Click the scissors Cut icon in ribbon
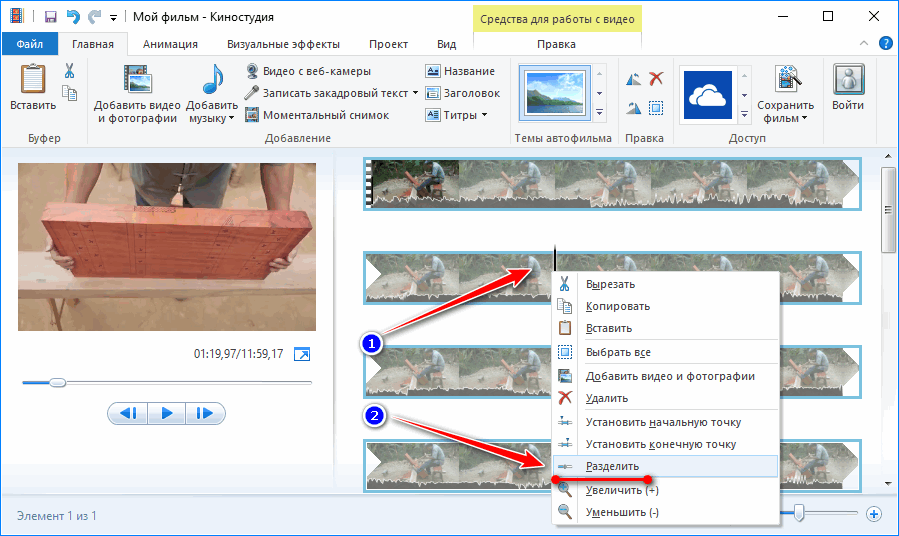The height and width of the screenshot is (536, 899). point(69,71)
